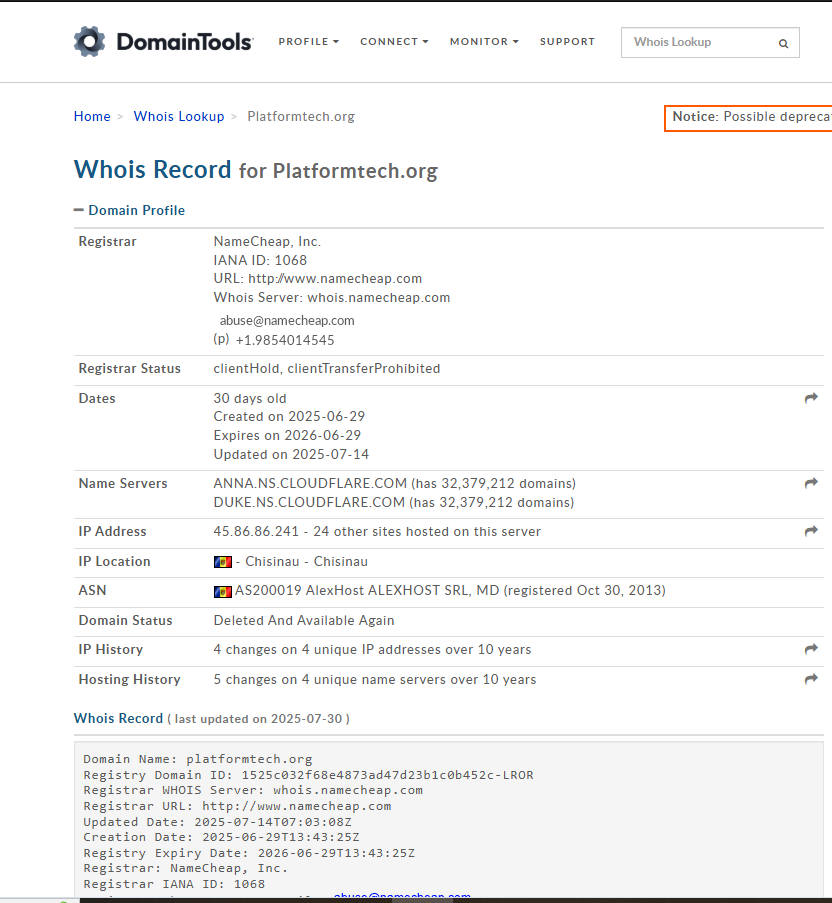
Task: Open the CONNECT dropdown menu
Action: pyautogui.click(x=394, y=41)
